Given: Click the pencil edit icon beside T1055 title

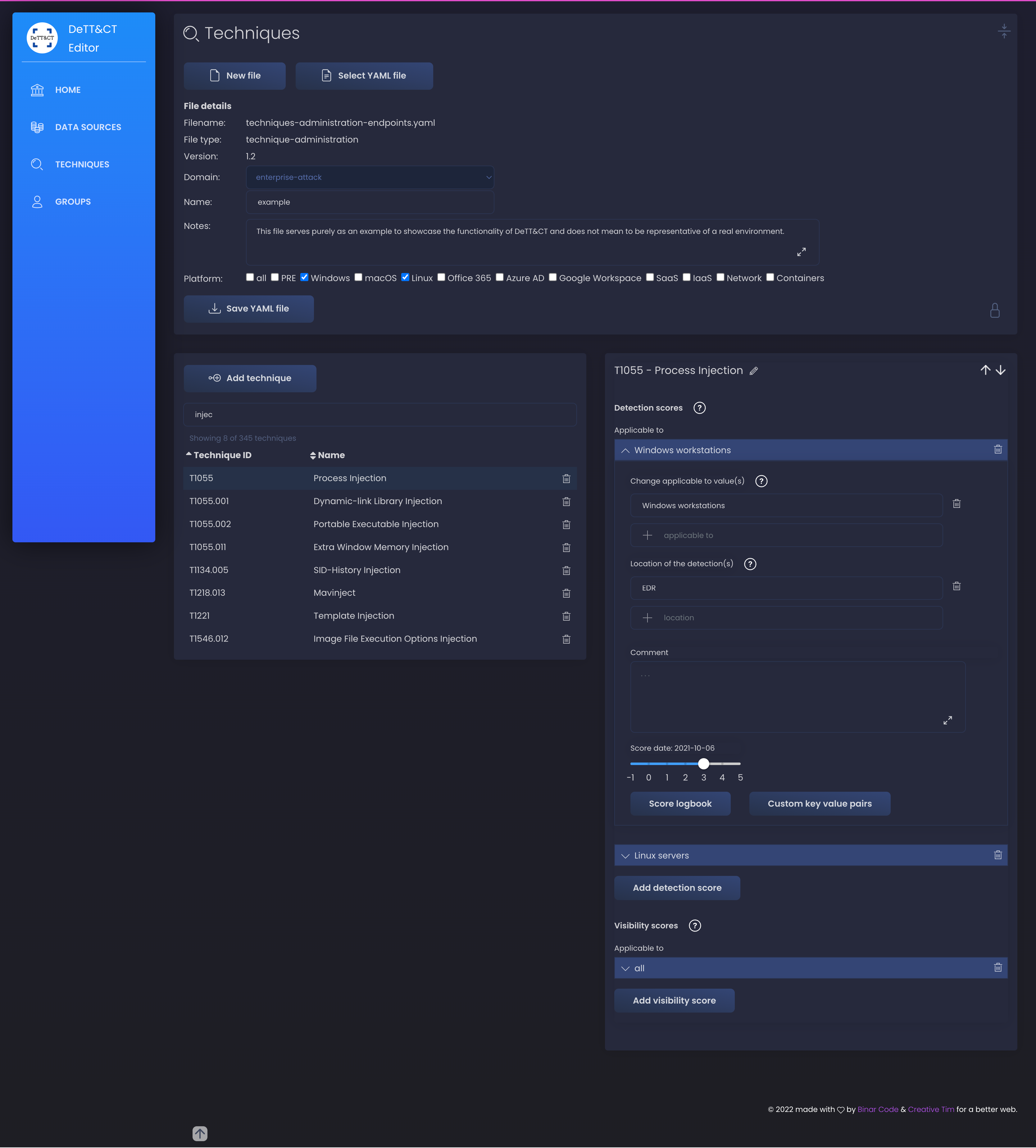Looking at the screenshot, I should (x=754, y=371).
